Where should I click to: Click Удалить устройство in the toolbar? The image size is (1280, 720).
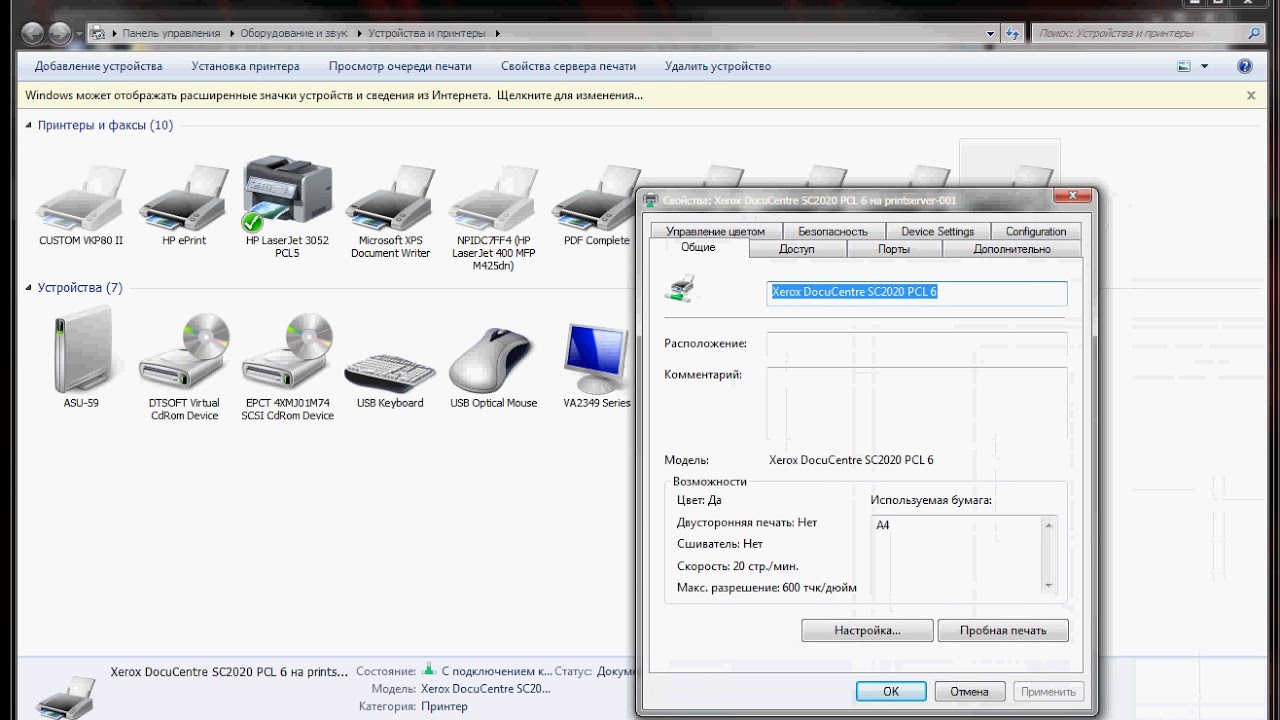(718, 66)
